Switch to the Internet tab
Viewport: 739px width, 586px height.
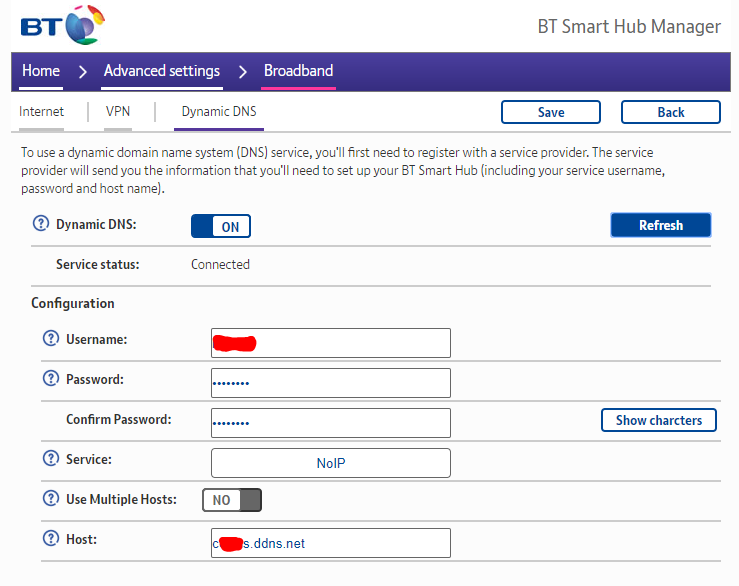[x=41, y=112]
